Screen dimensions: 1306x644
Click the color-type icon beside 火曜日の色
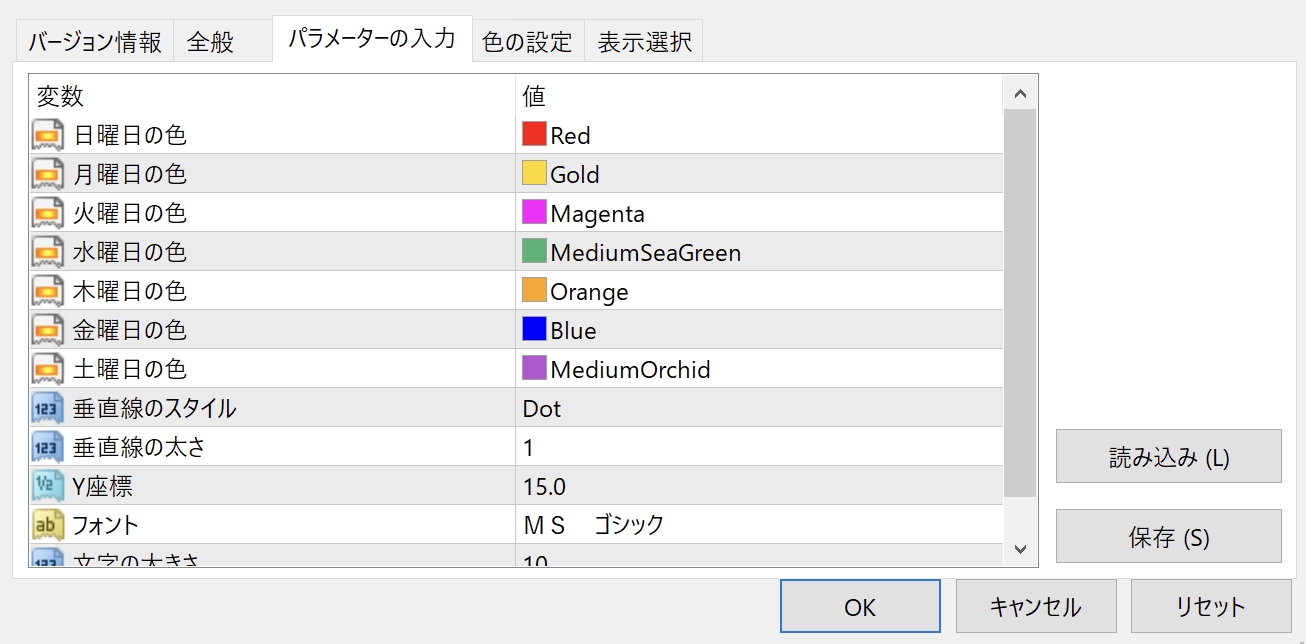click(46, 213)
